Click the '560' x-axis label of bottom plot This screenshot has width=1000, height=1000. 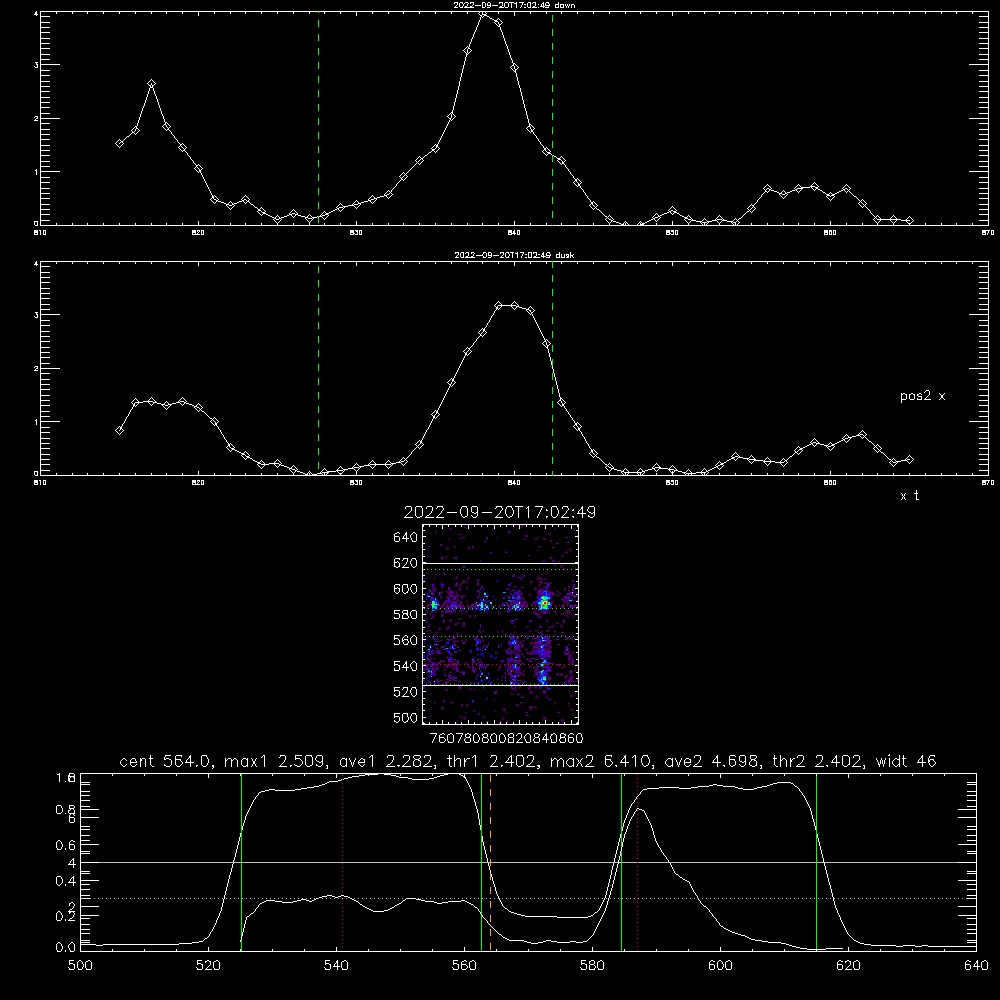point(464,966)
